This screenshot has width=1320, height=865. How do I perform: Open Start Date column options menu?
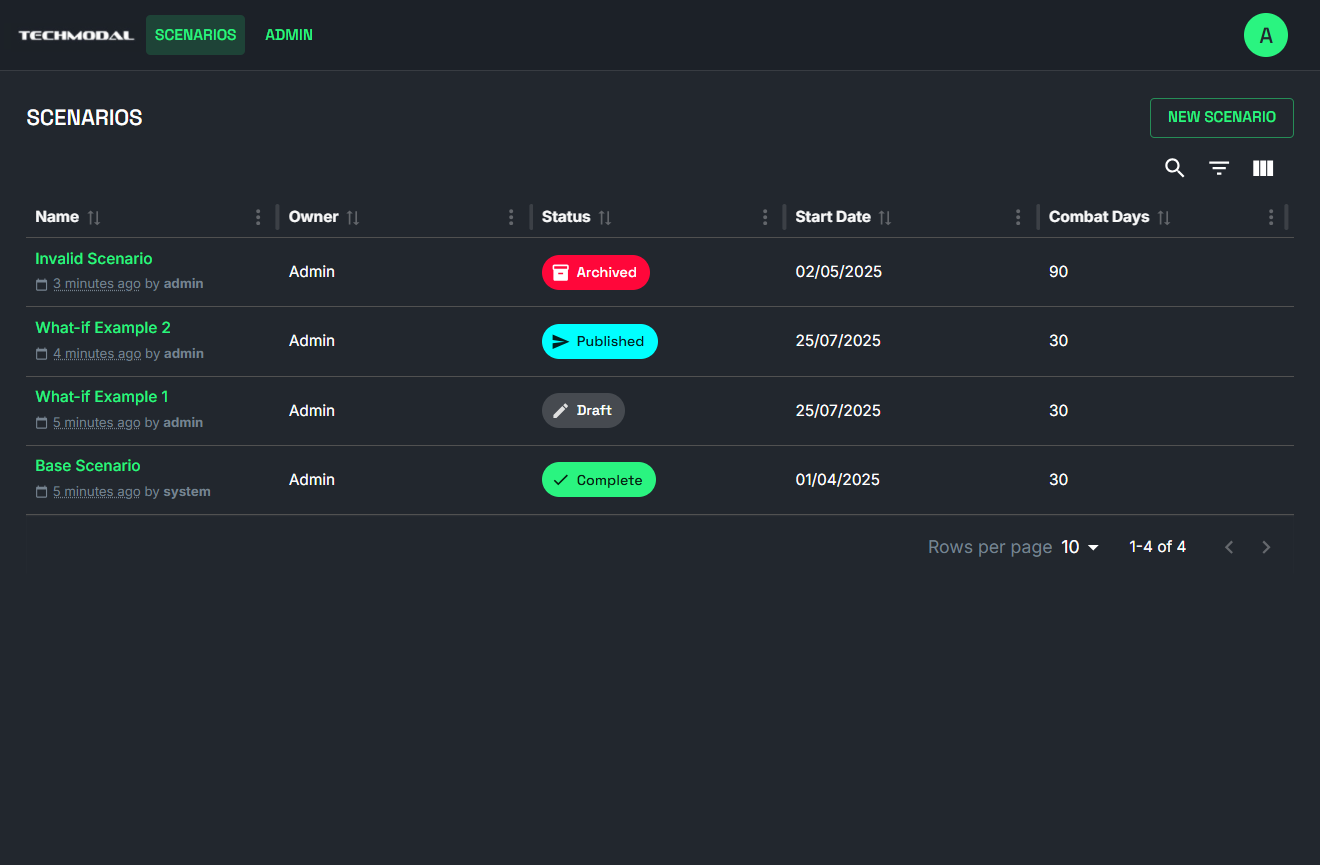pyautogui.click(x=1018, y=217)
